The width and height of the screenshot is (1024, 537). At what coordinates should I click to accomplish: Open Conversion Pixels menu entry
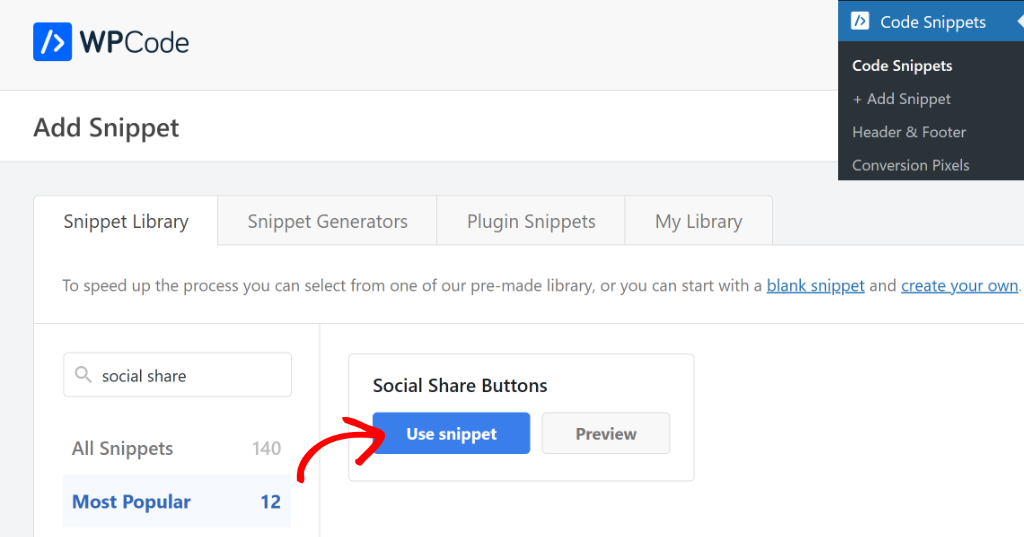tap(910, 165)
